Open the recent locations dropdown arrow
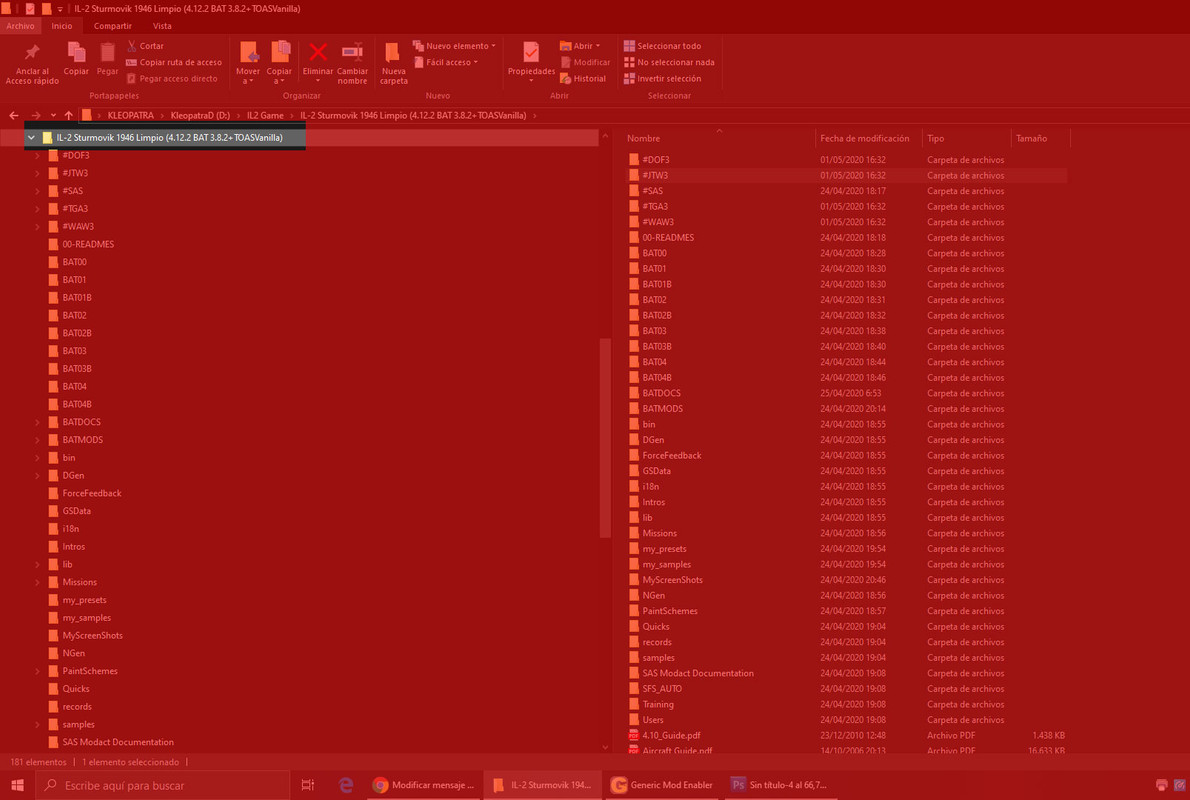The image size is (1190, 800). [53, 115]
